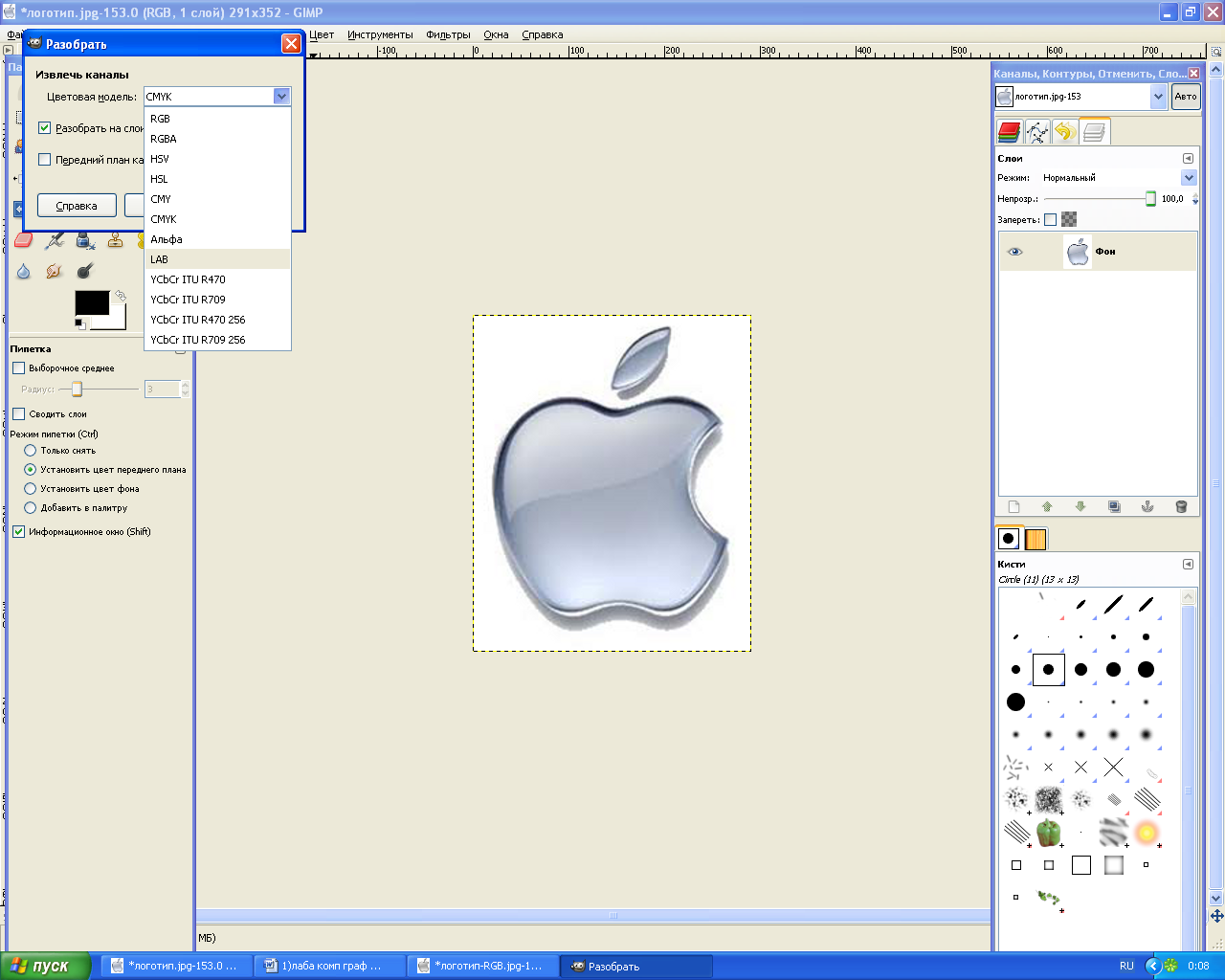Pick the green pepper brush
The image size is (1225, 980).
click(x=1049, y=833)
